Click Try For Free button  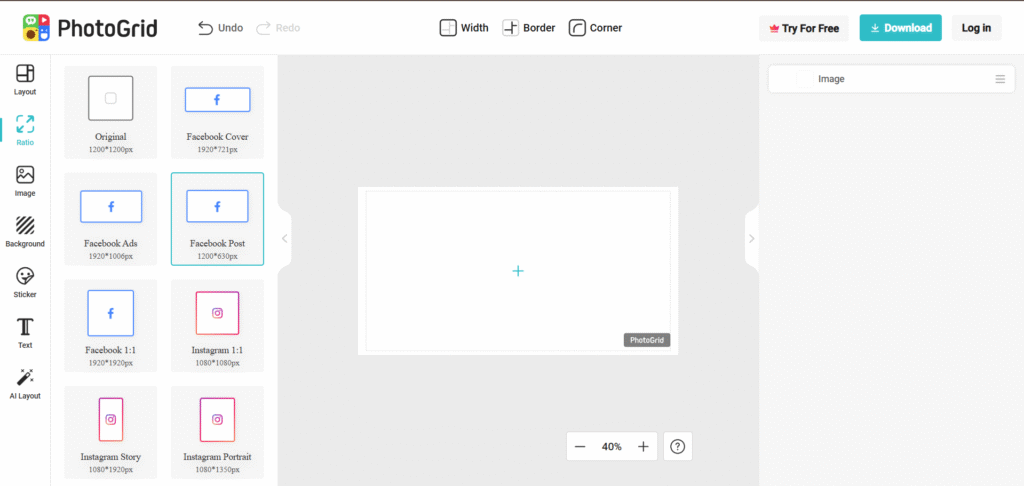pyautogui.click(x=804, y=28)
